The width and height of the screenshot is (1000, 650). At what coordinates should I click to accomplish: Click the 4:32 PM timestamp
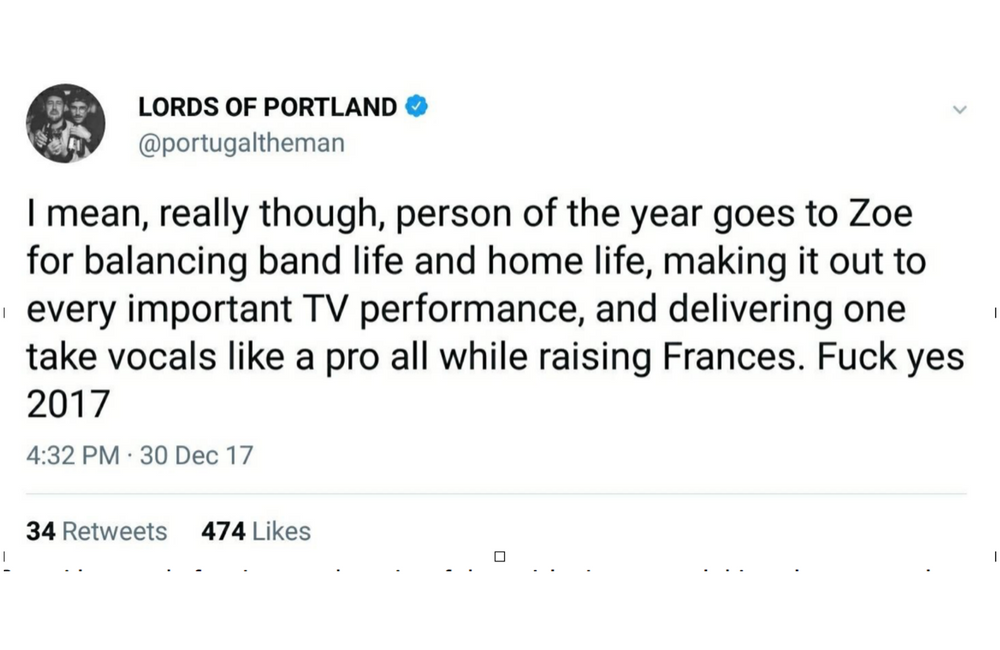(73, 455)
